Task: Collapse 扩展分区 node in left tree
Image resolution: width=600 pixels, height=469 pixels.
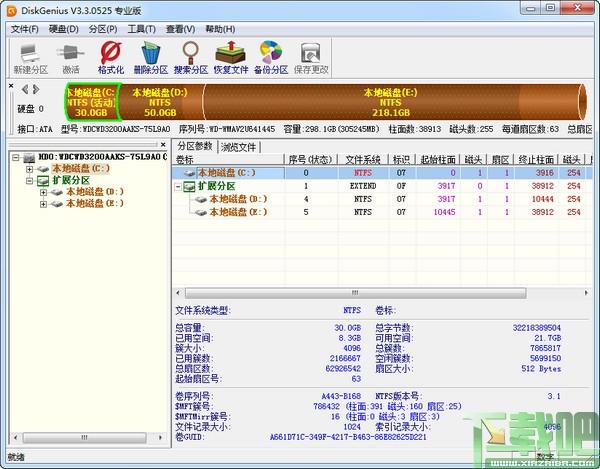Action: [29, 181]
